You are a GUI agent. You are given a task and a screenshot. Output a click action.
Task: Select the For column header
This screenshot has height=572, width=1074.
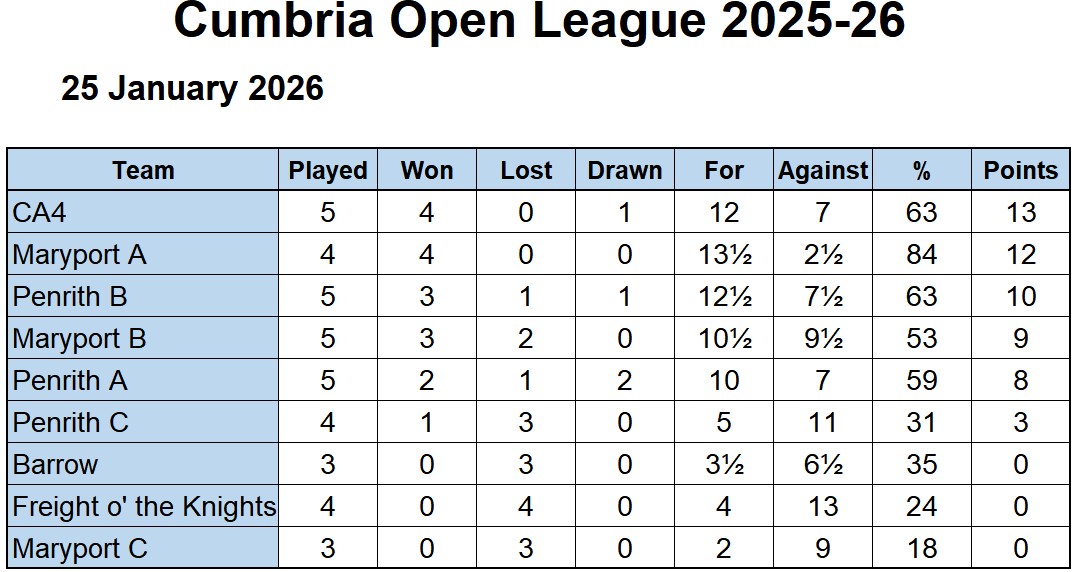(724, 170)
